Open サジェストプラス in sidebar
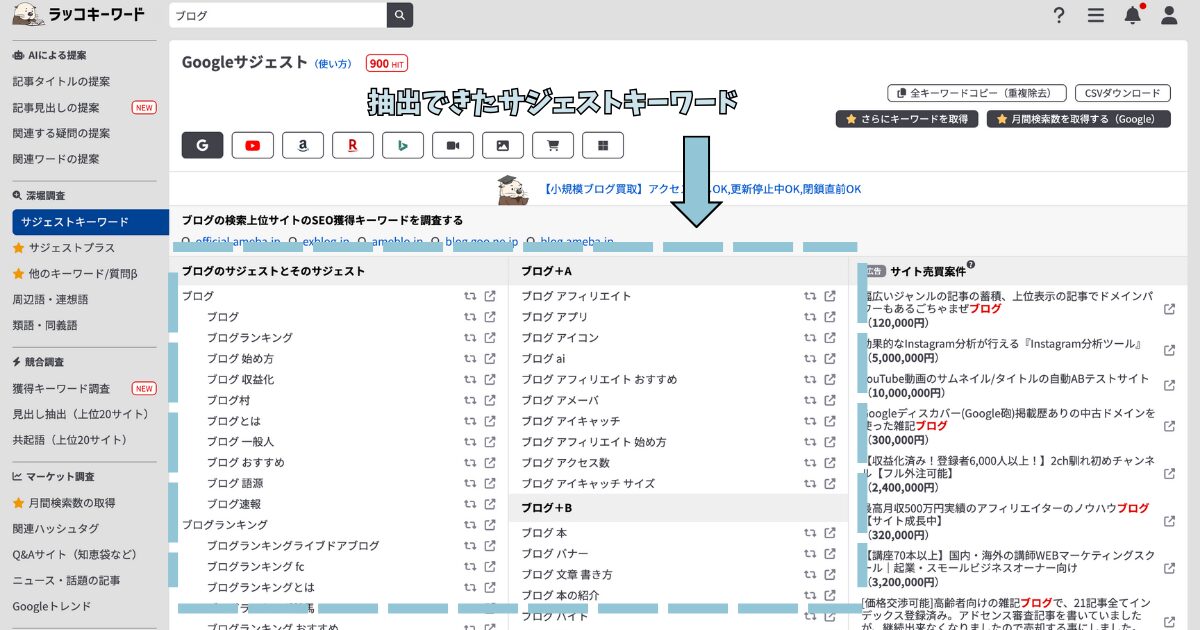The width and height of the screenshot is (1200, 630). 63,247
